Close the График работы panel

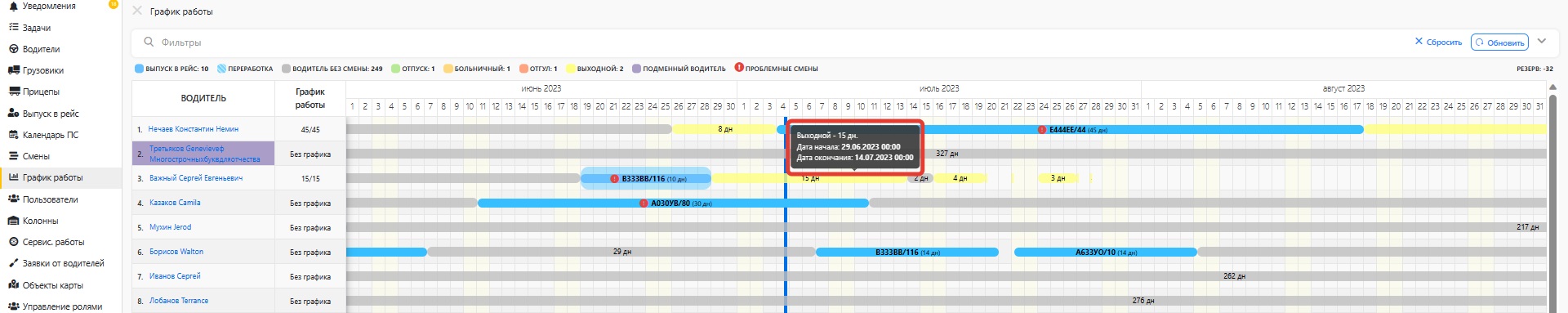[x=137, y=11]
